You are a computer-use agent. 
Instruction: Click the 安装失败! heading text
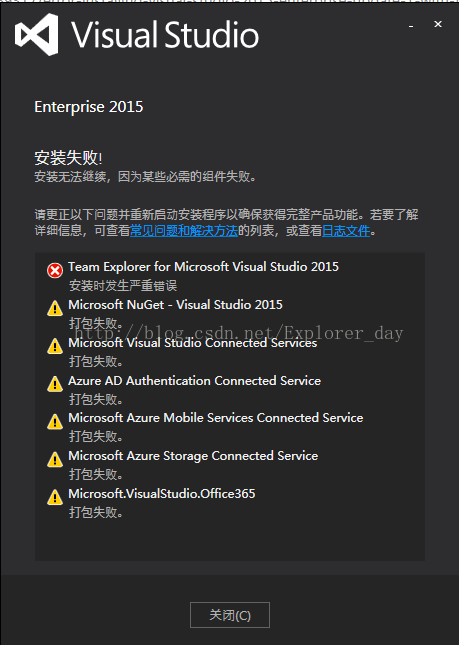(68, 158)
